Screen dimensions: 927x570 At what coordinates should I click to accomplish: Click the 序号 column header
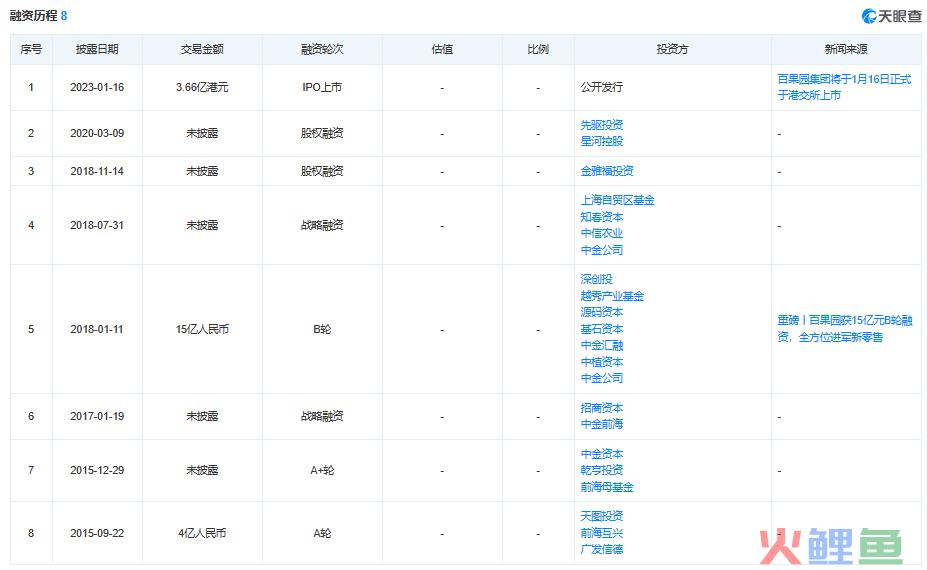click(31, 49)
